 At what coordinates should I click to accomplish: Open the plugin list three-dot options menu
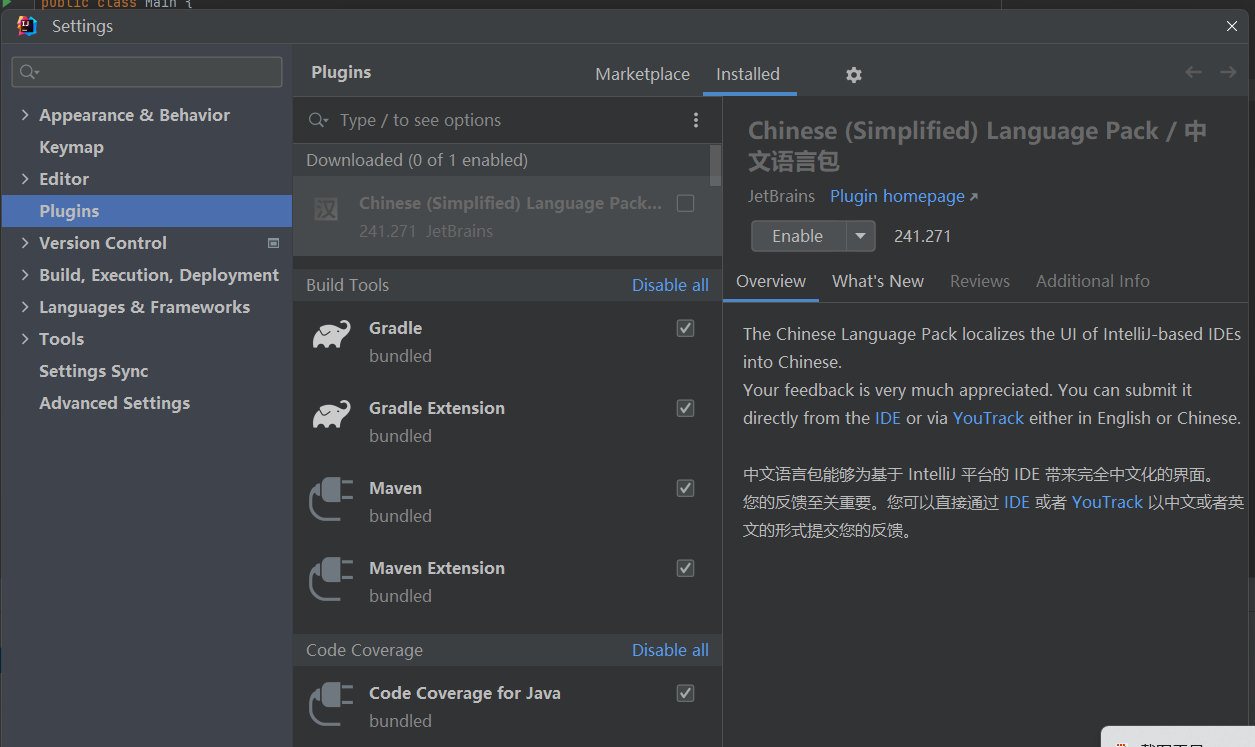pos(696,120)
